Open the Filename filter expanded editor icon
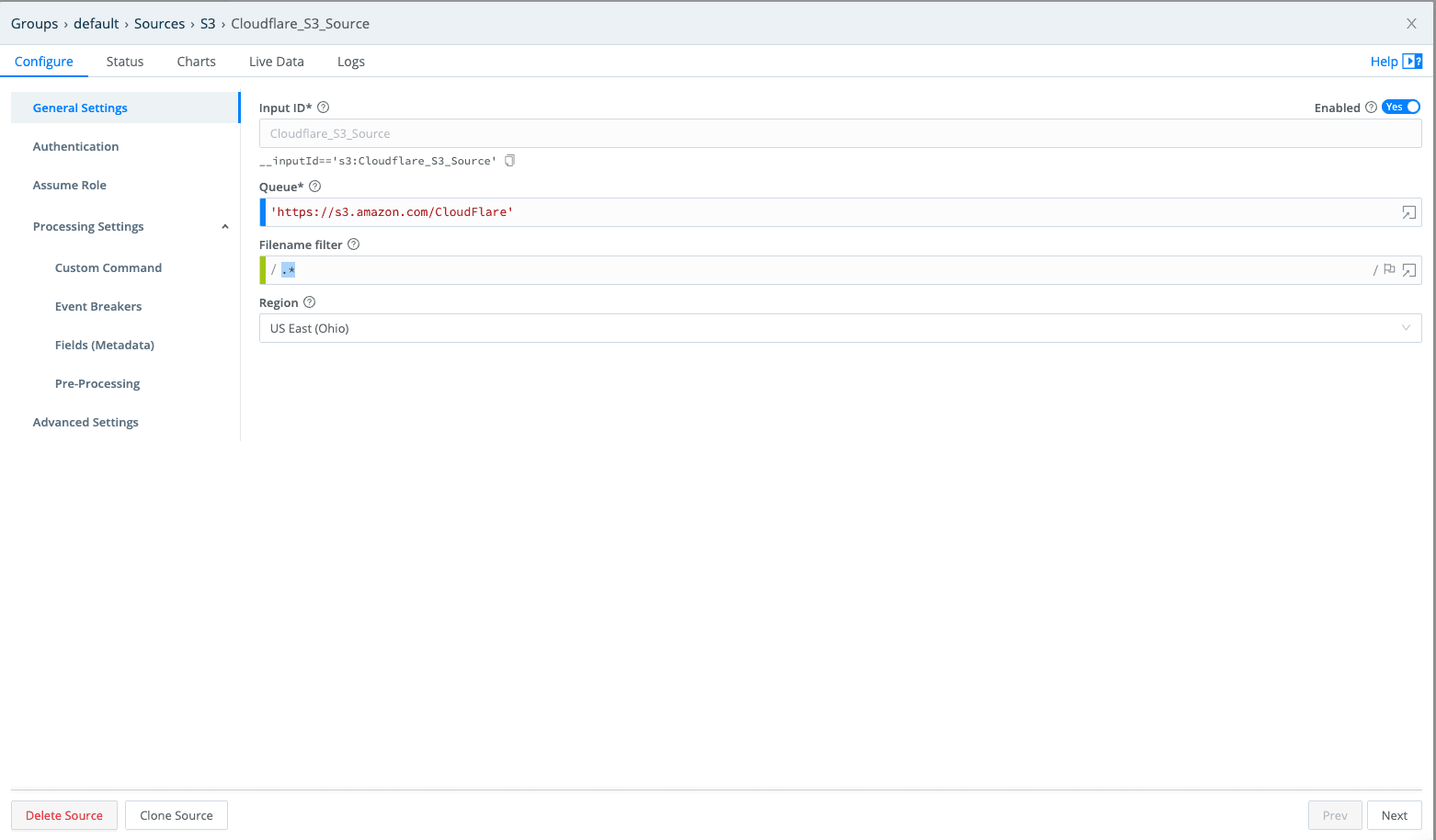 point(1408,270)
